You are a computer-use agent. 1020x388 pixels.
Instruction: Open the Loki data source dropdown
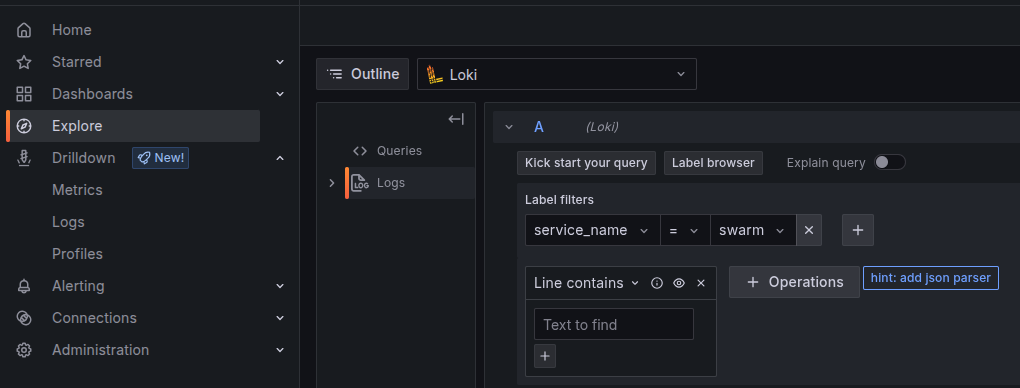click(557, 74)
